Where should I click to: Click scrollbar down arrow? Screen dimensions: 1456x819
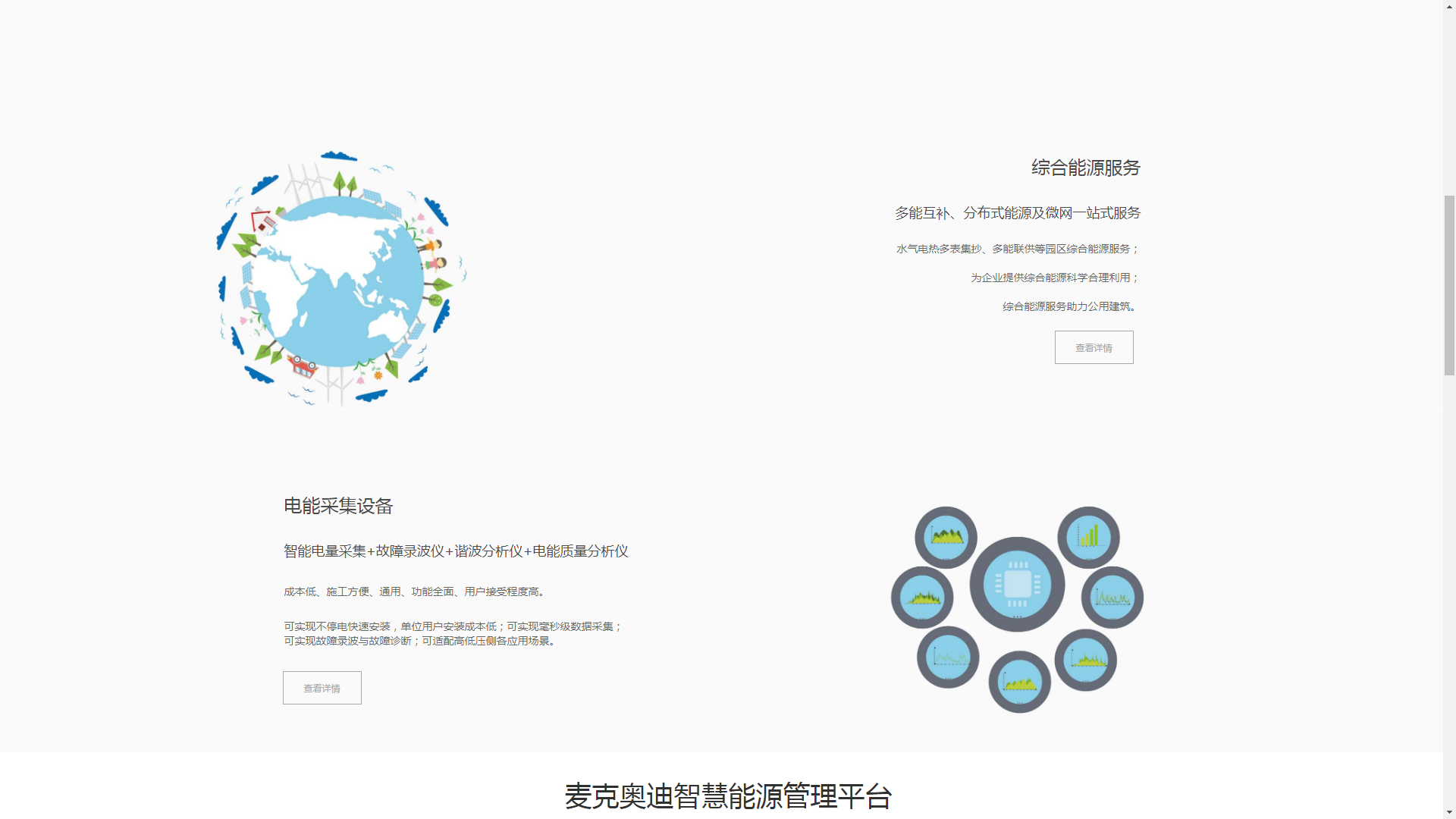point(1449,812)
